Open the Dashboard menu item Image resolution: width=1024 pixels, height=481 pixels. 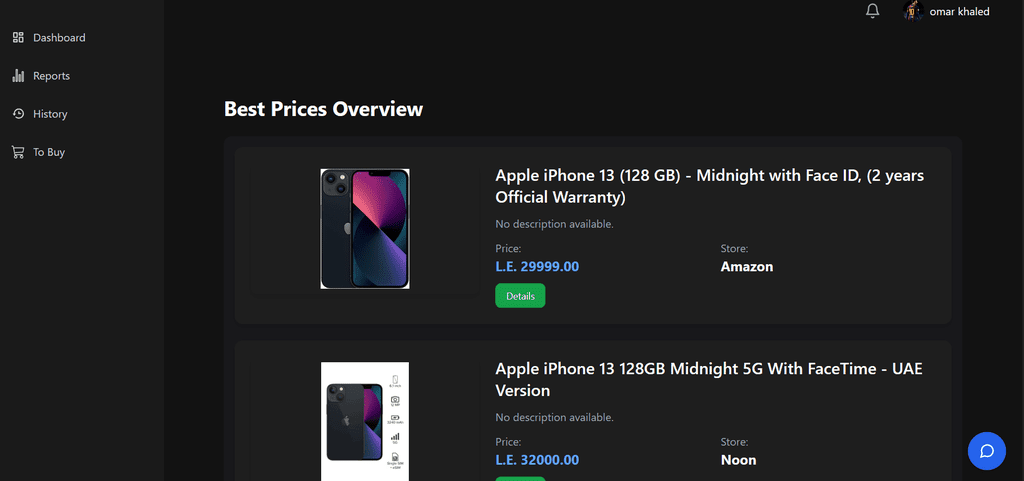tap(59, 38)
